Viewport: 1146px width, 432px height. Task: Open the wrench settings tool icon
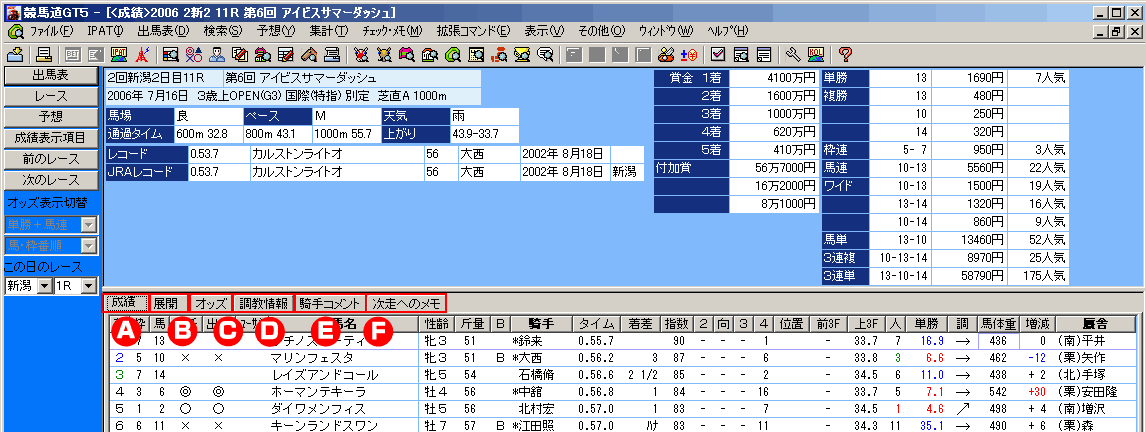click(792, 54)
